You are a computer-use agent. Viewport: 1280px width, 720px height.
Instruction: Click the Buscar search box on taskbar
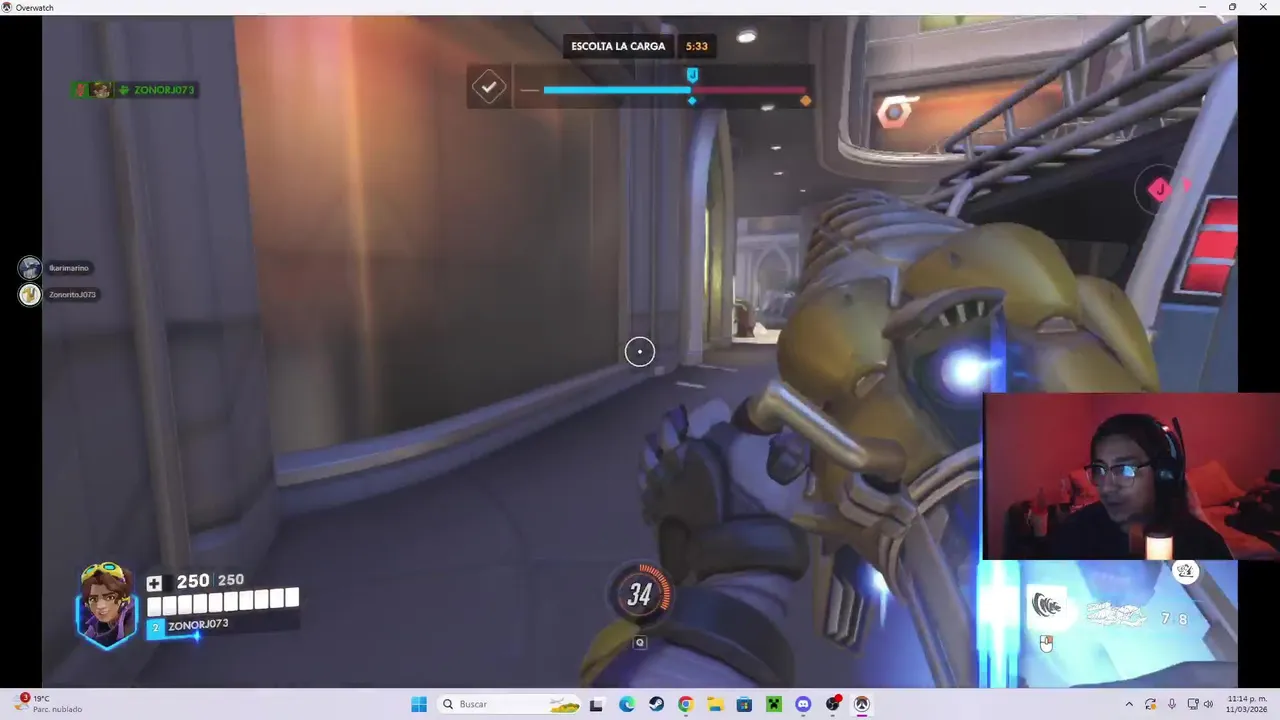[510, 704]
